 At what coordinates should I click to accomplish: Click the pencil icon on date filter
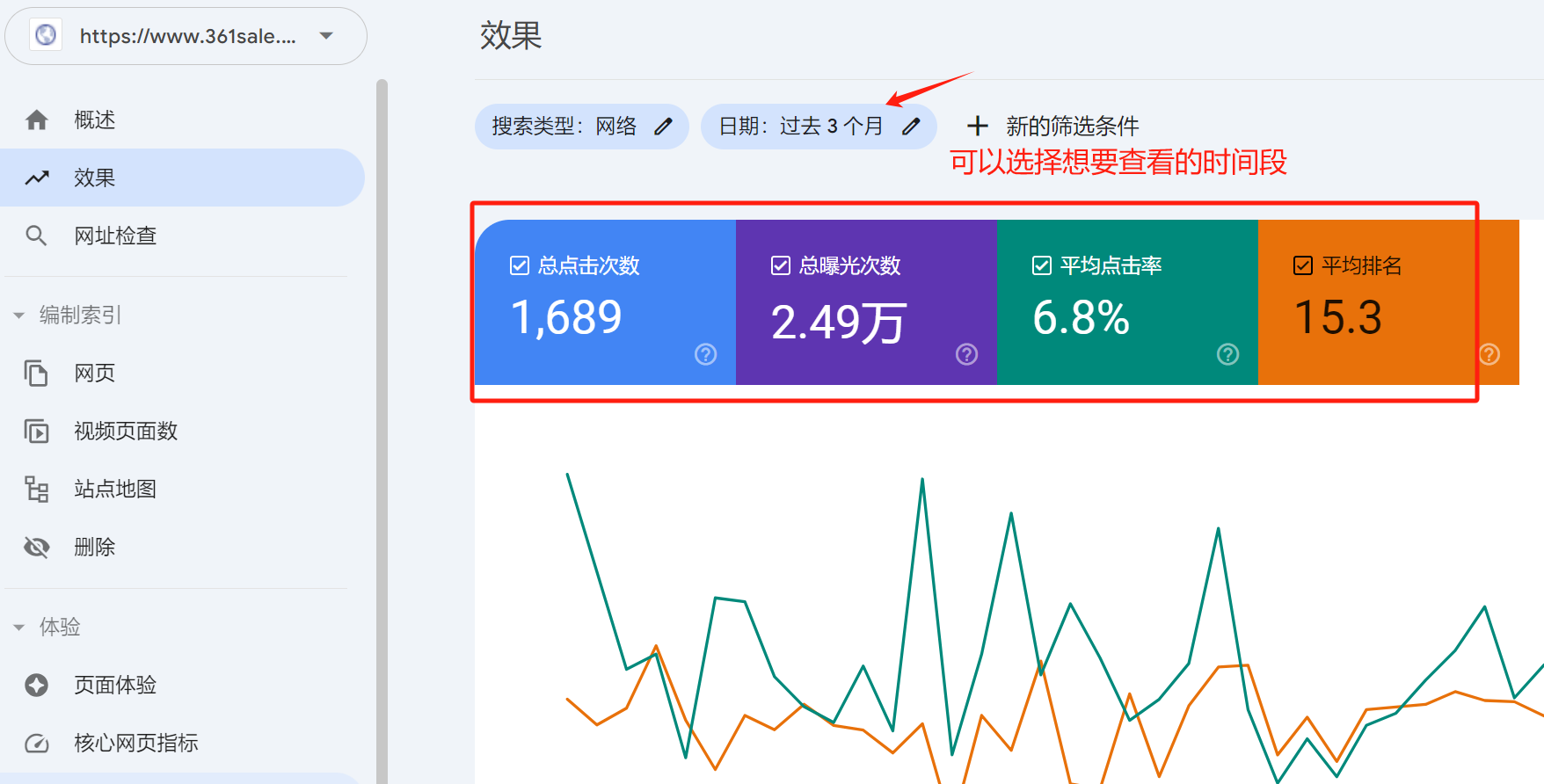(911, 127)
